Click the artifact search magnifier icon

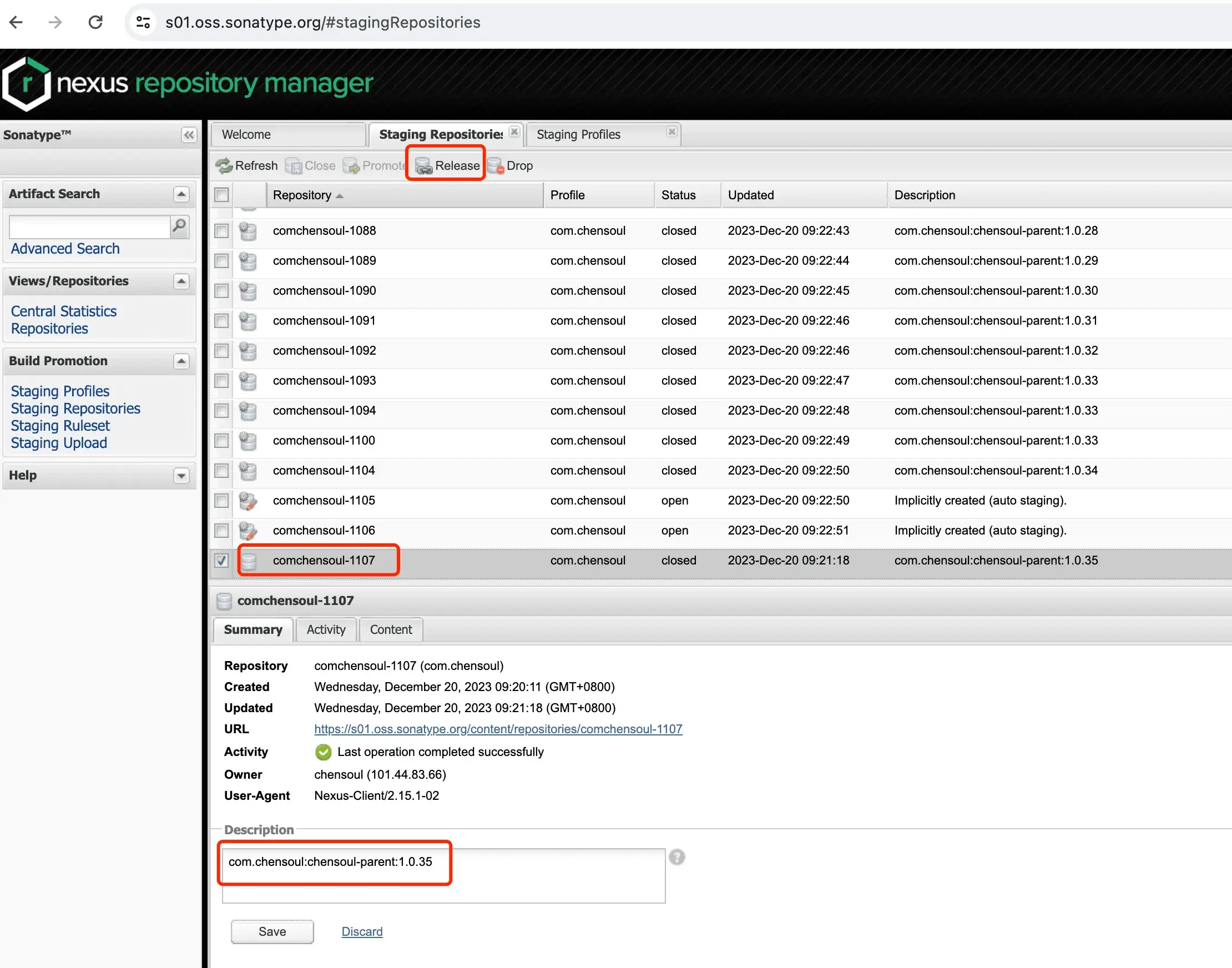click(179, 226)
